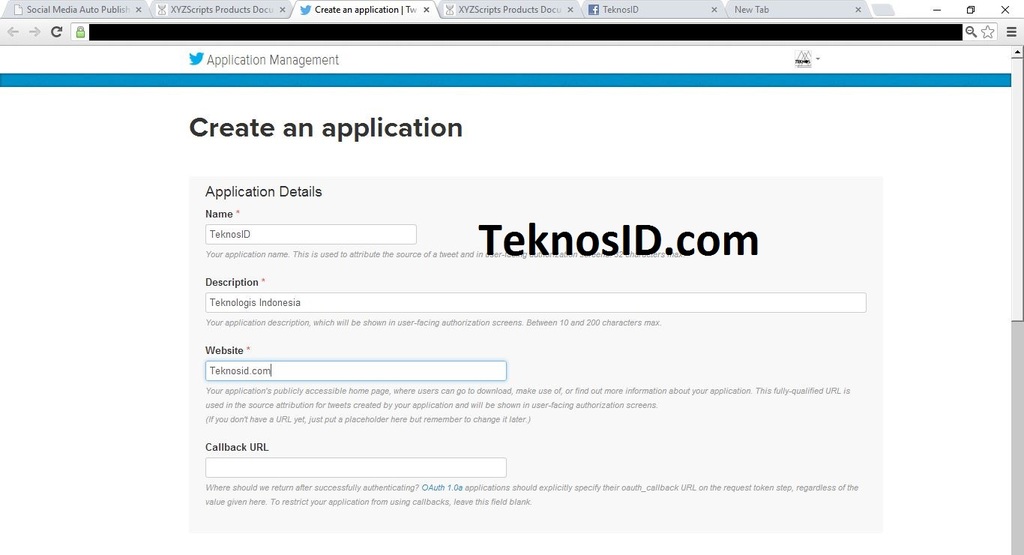Close the first XYZScripts tab
This screenshot has width=1024, height=555.
pyautogui.click(x=282, y=10)
